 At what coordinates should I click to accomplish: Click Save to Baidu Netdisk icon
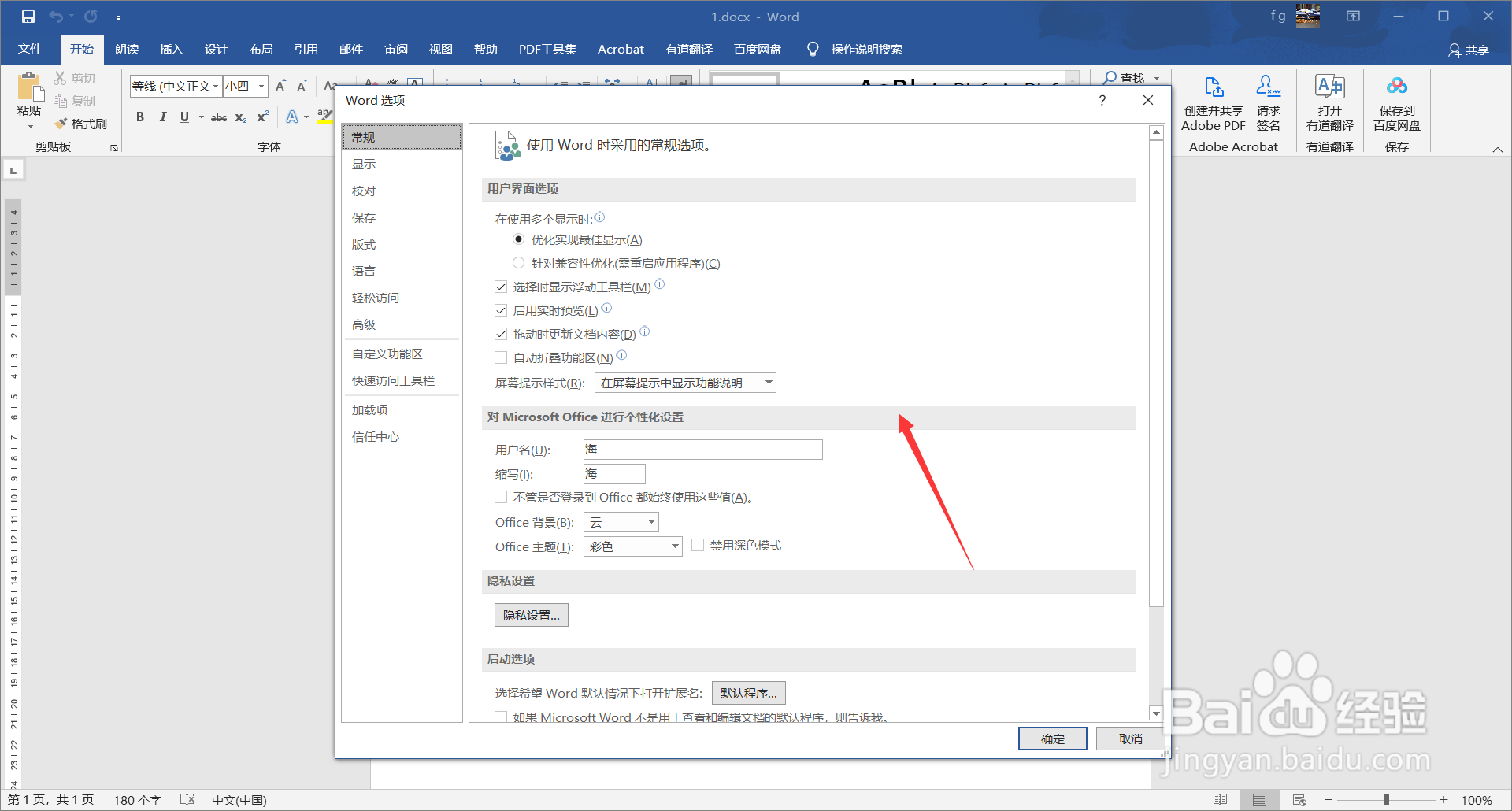click(1397, 86)
